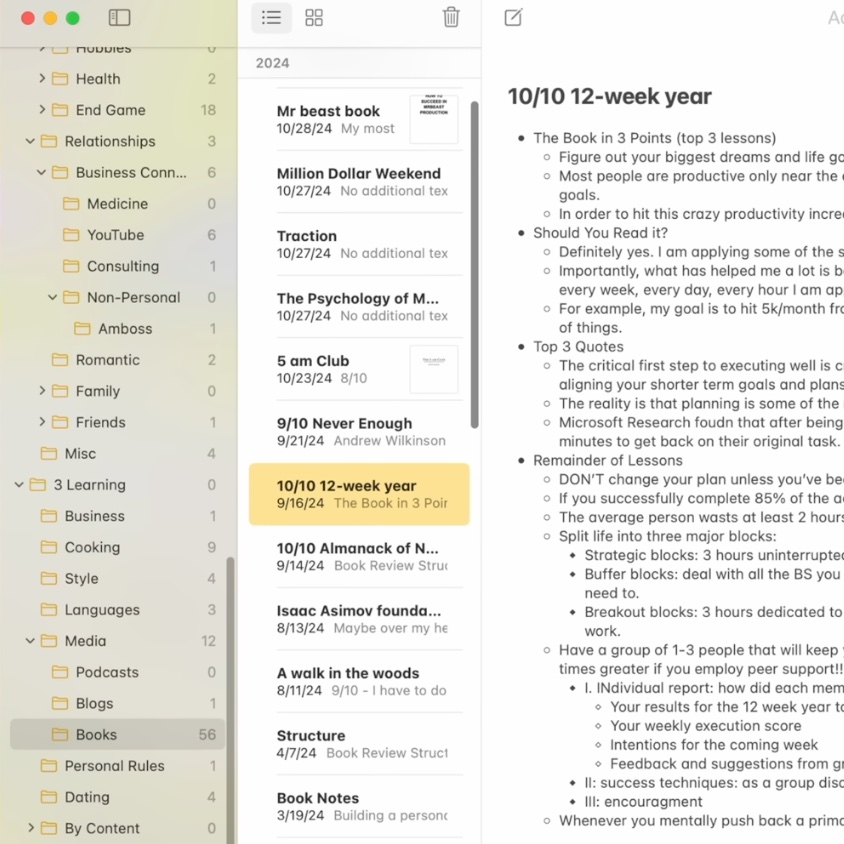Expand the End Game folder
This screenshot has height=844, width=844.
tap(42, 110)
